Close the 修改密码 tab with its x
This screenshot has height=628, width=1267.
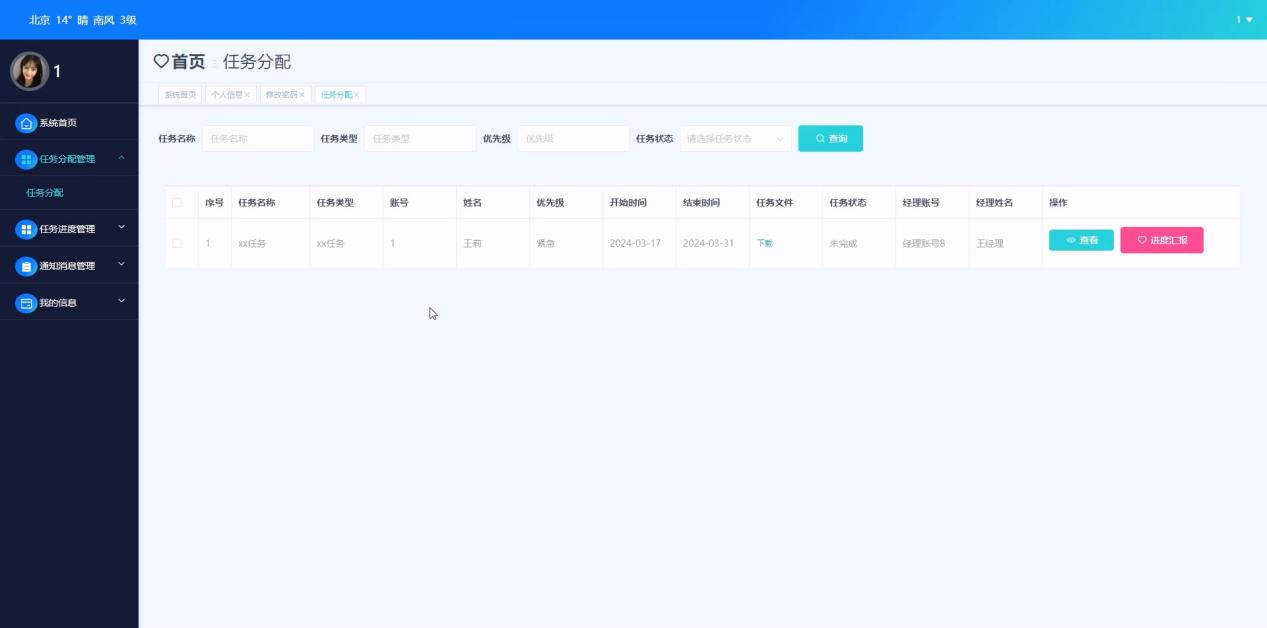(x=302, y=95)
